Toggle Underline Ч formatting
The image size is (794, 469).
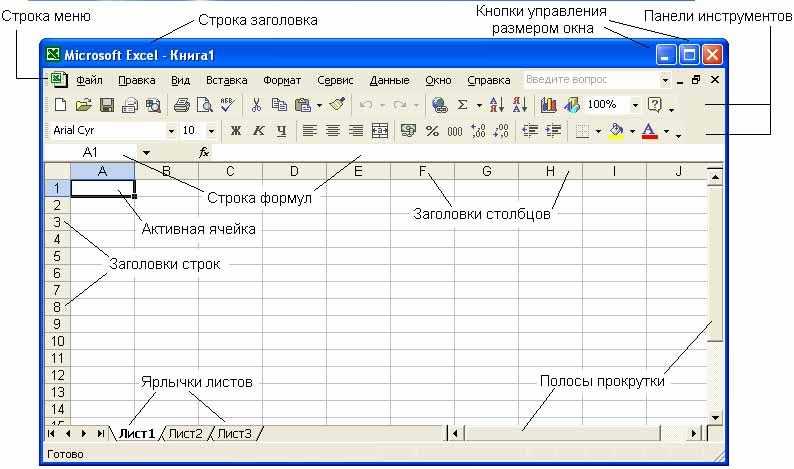(x=282, y=131)
